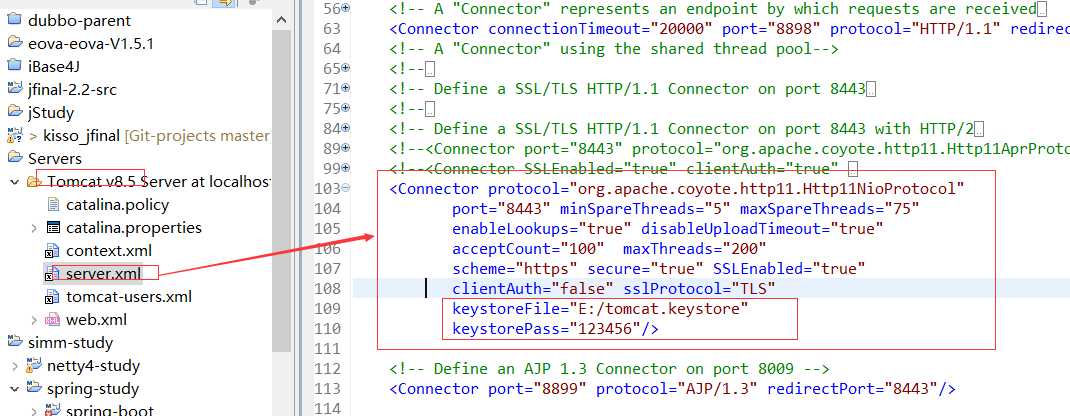Click the Project Explorer vertical scrollbar thumb
The width and height of the screenshot is (1070, 416).
click(282, 191)
